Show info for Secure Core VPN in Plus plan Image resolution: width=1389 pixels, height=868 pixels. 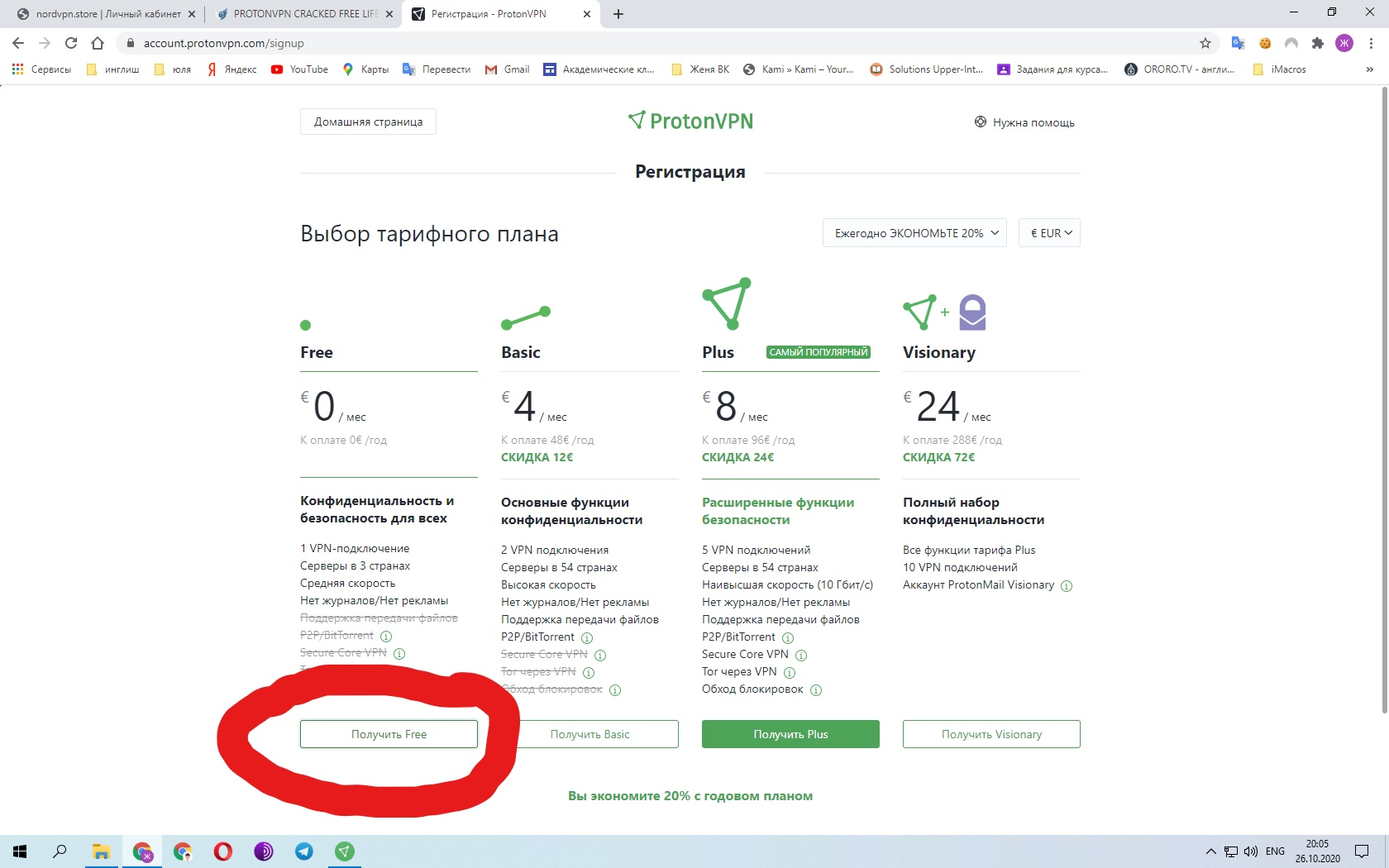(801, 656)
